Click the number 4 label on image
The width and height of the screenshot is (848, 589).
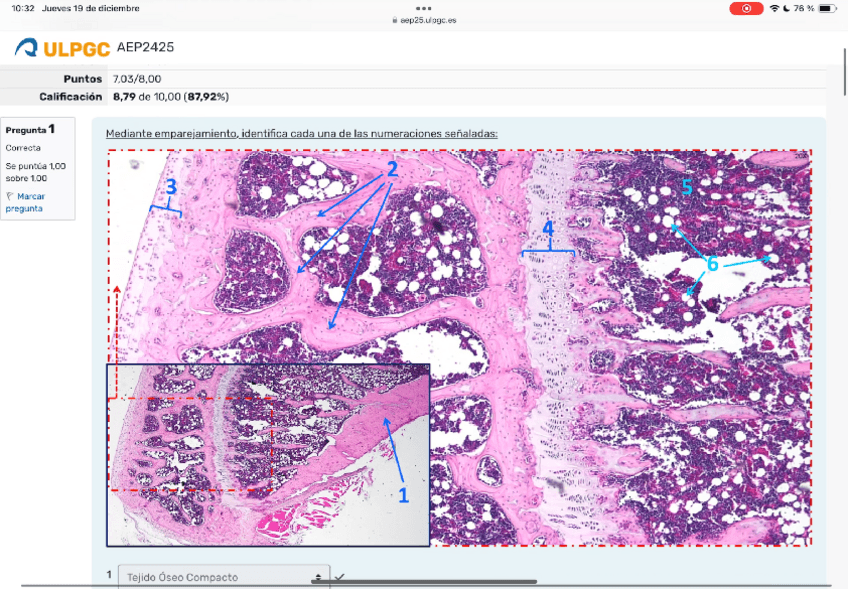[547, 229]
